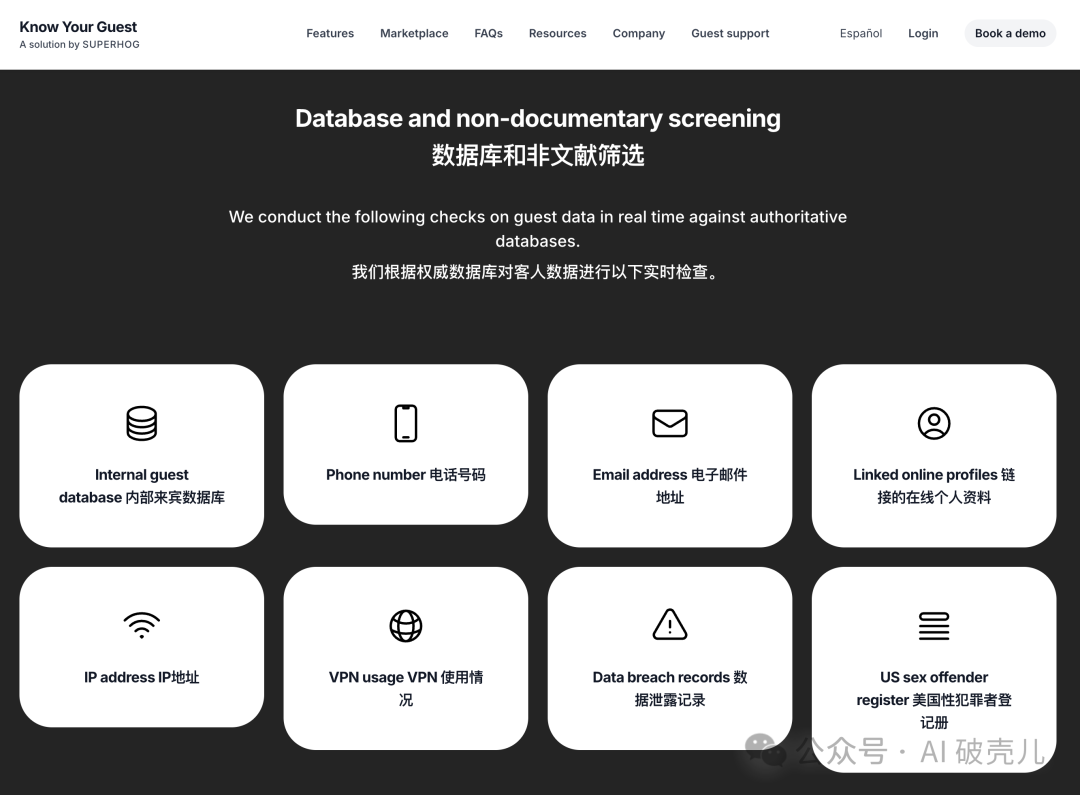Go to the FAQs page

[x=488, y=33]
